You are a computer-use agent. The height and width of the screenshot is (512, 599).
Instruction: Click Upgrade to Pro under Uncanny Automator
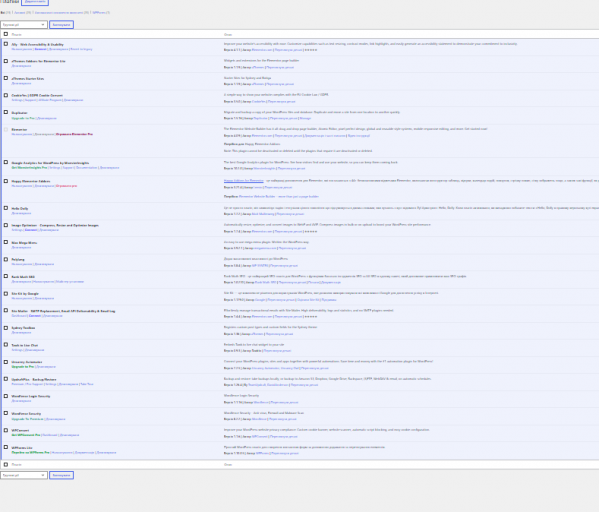click(x=23, y=367)
